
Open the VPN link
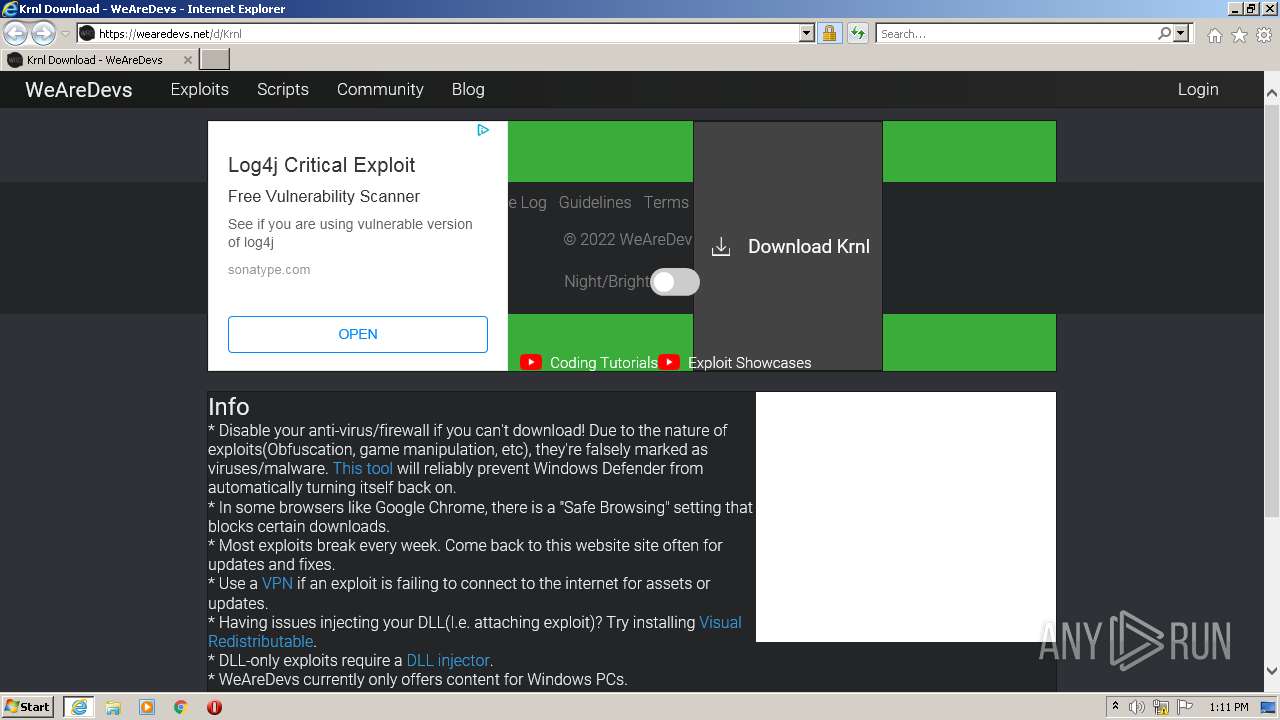(277, 583)
